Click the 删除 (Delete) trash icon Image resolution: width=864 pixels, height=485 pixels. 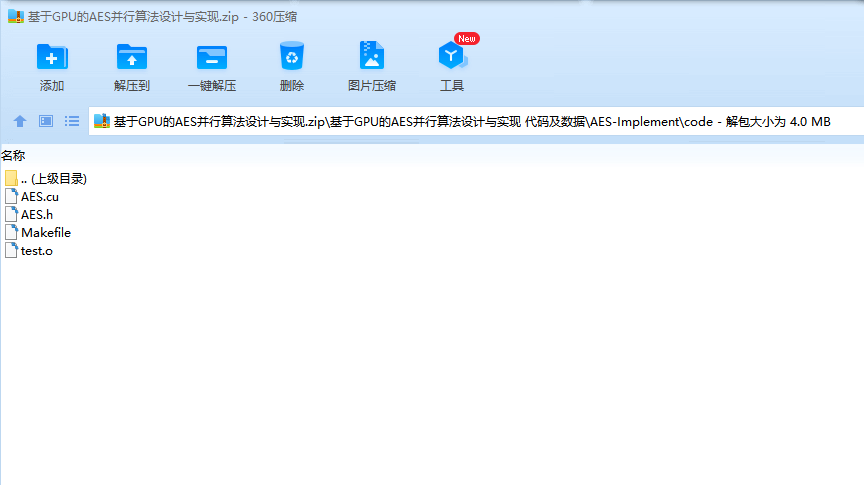coord(291,56)
